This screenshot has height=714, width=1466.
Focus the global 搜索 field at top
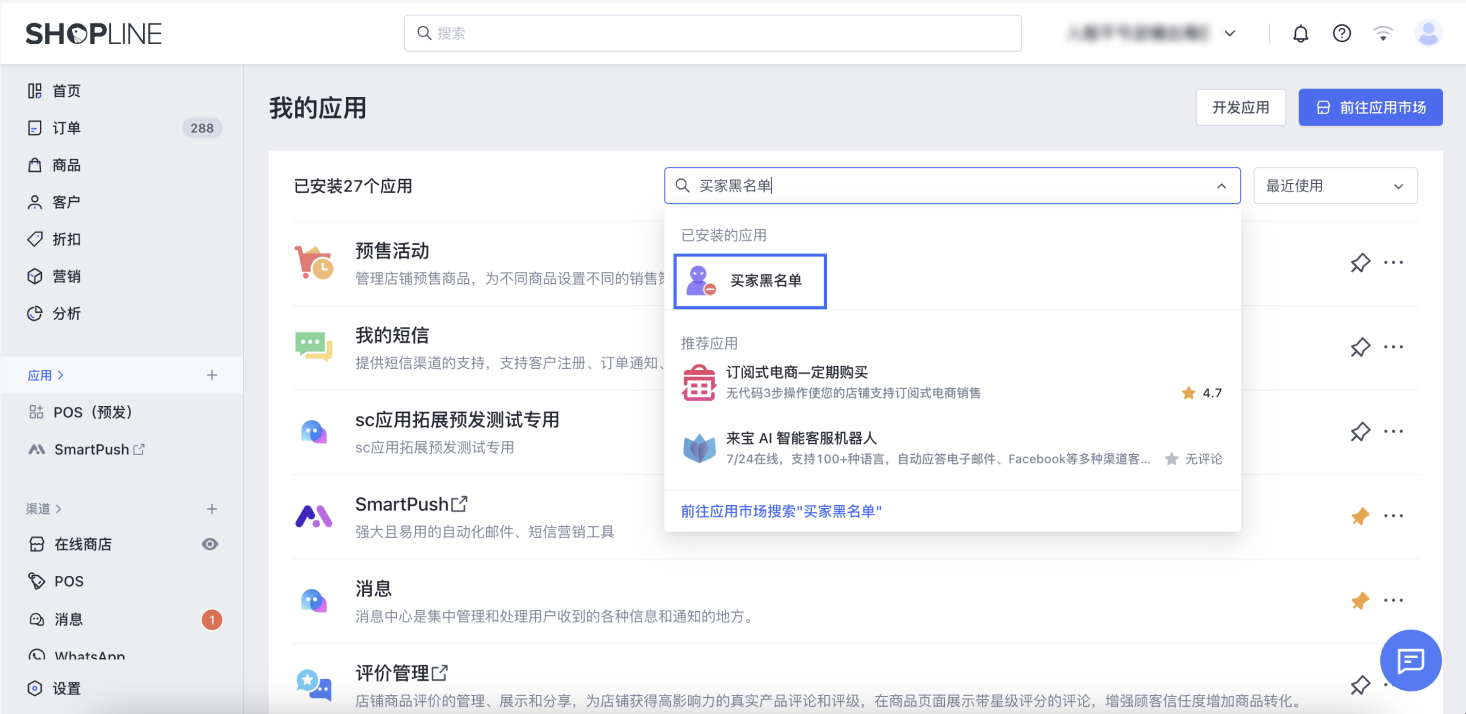coord(713,33)
